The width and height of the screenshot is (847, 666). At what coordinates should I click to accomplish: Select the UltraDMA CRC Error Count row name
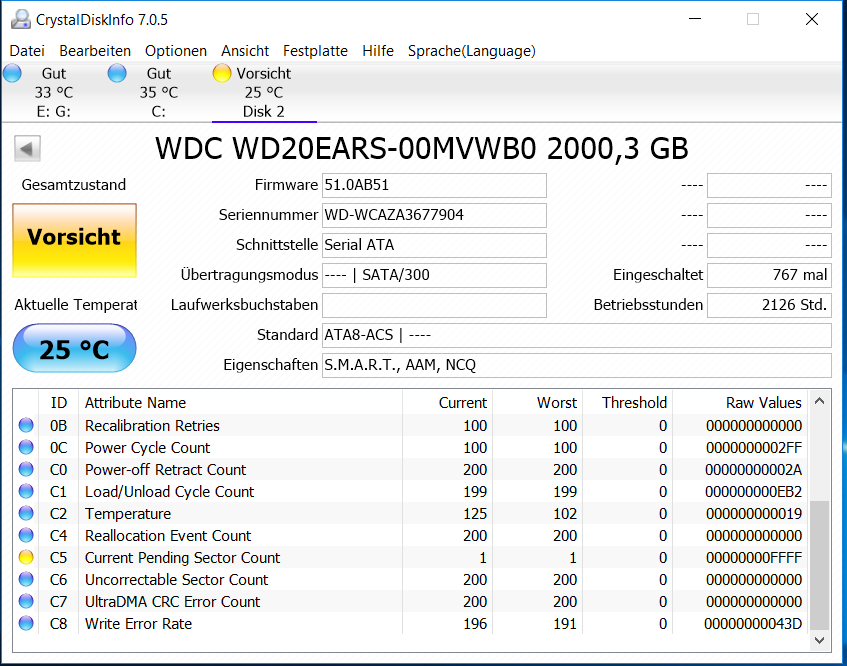pos(172,601)
